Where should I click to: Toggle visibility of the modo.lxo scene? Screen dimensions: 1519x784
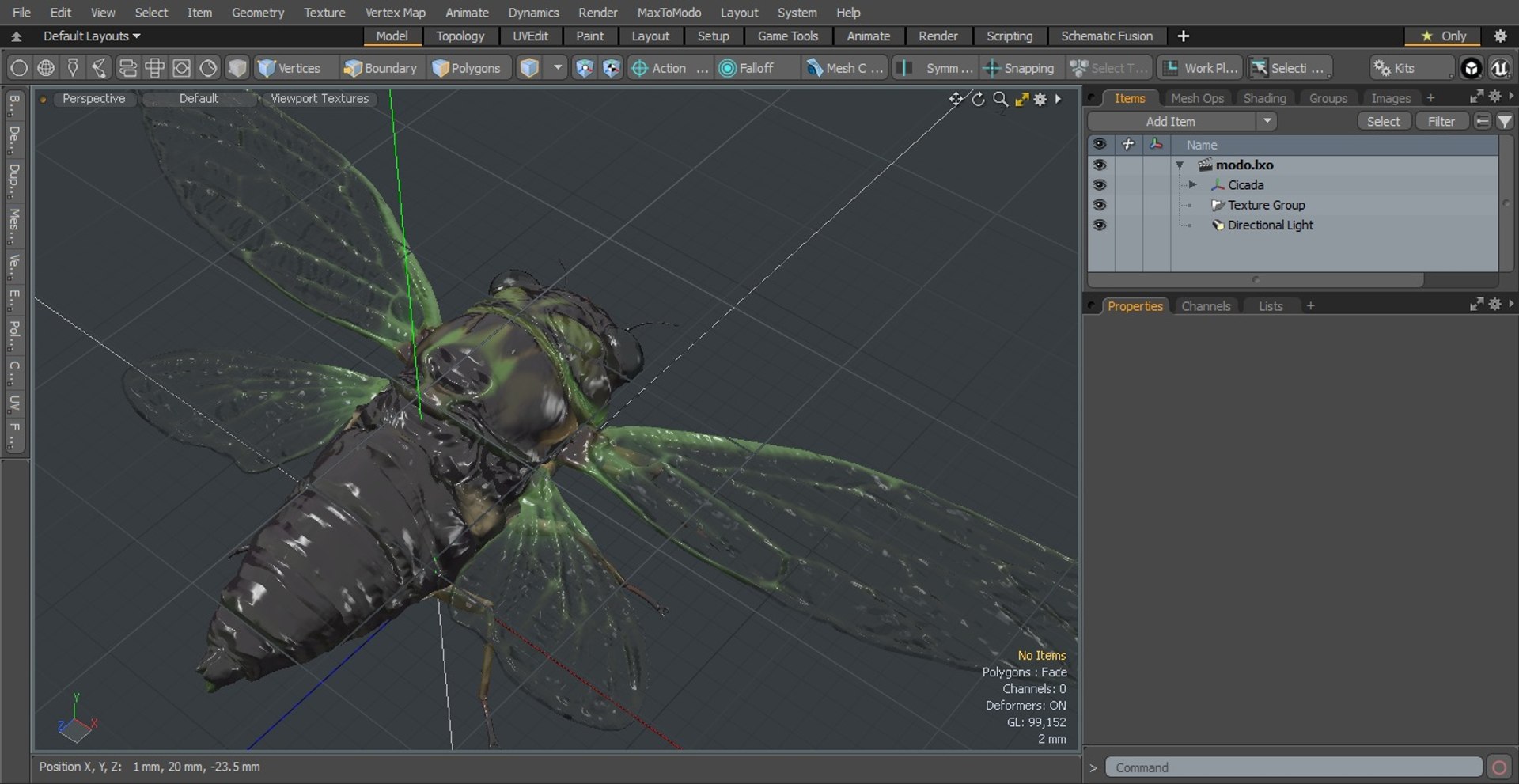pyautogui.click(x=1100, y=165)
